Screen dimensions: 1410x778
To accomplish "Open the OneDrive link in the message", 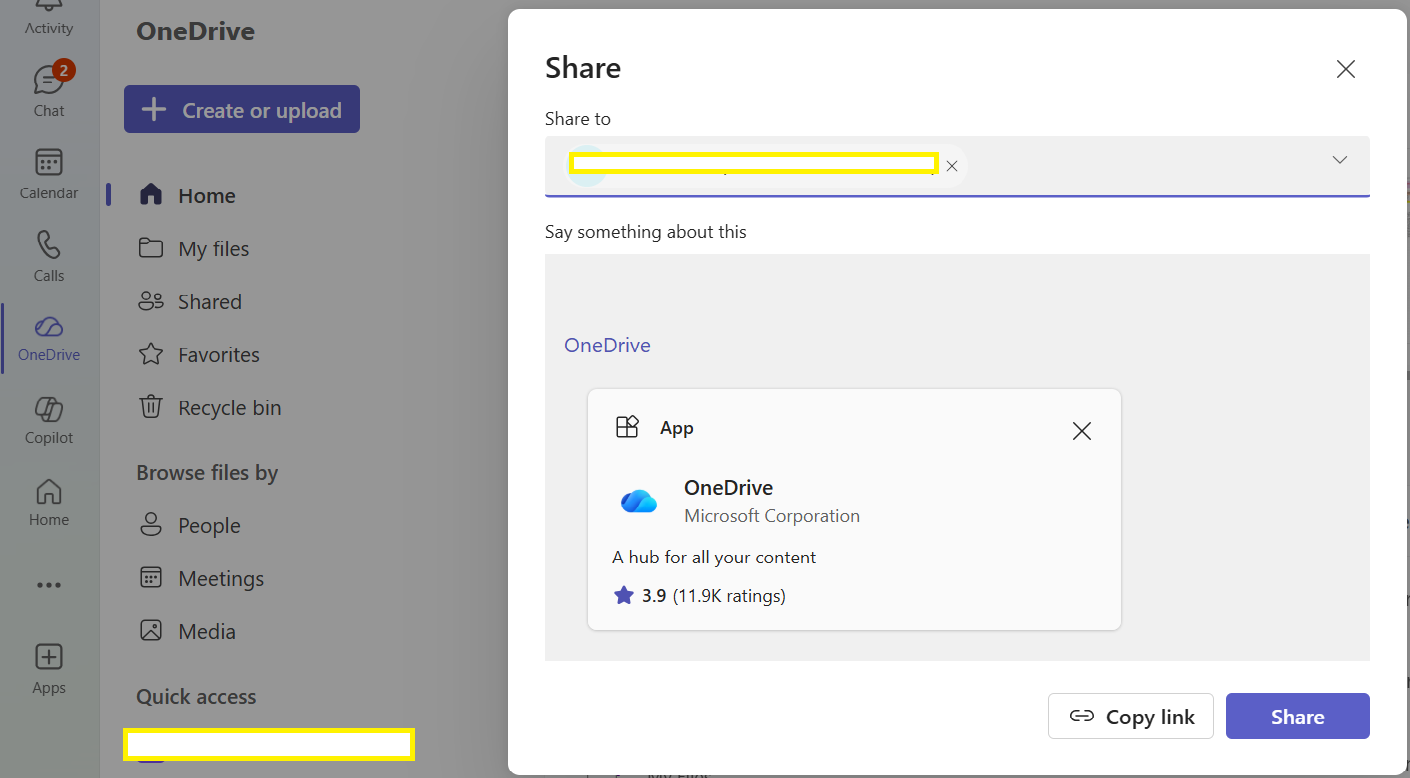I will (607, 345).
